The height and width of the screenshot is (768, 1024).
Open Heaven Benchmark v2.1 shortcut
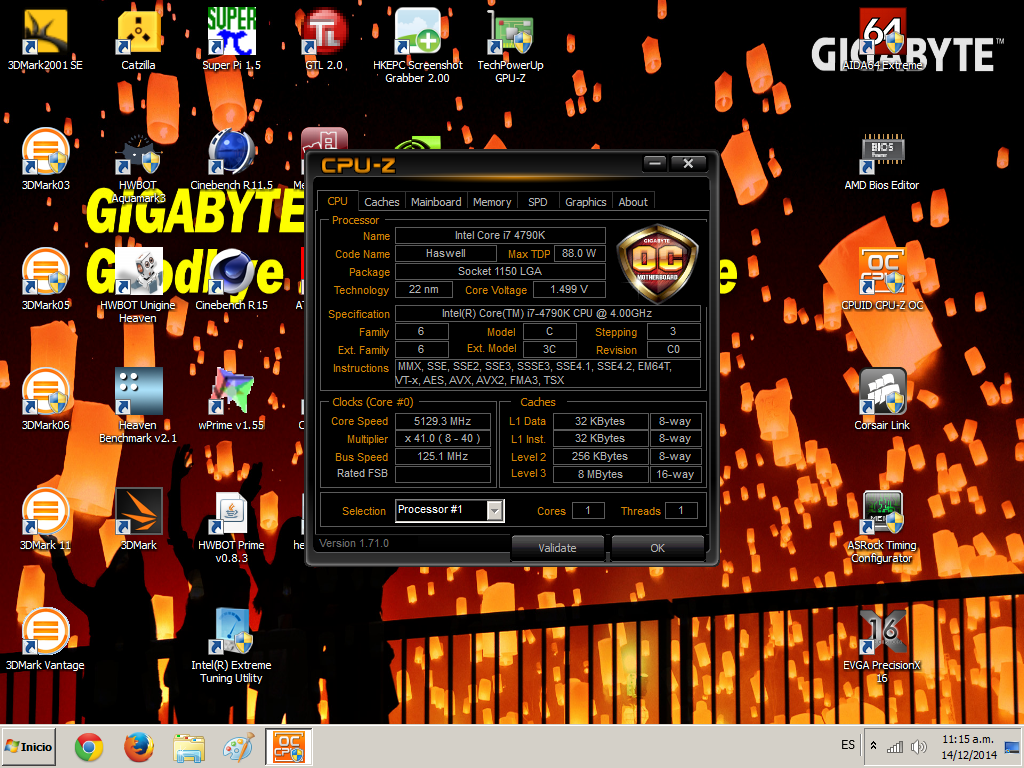138,406
